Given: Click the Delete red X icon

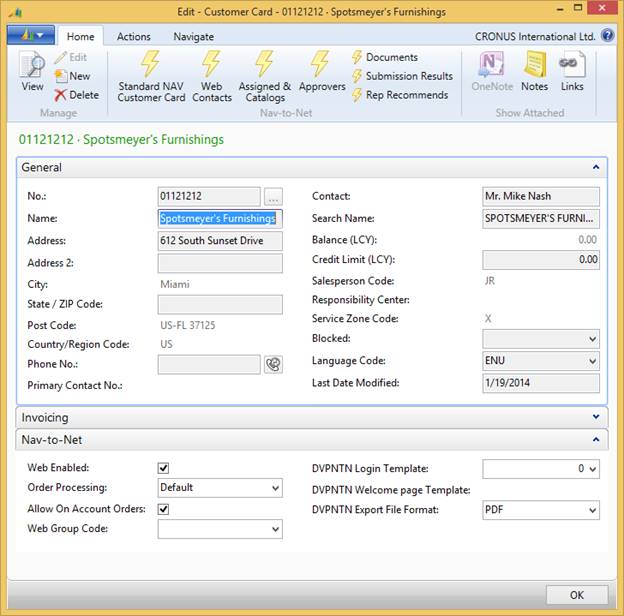Looking at the screenshot, I should pos(60,95).
